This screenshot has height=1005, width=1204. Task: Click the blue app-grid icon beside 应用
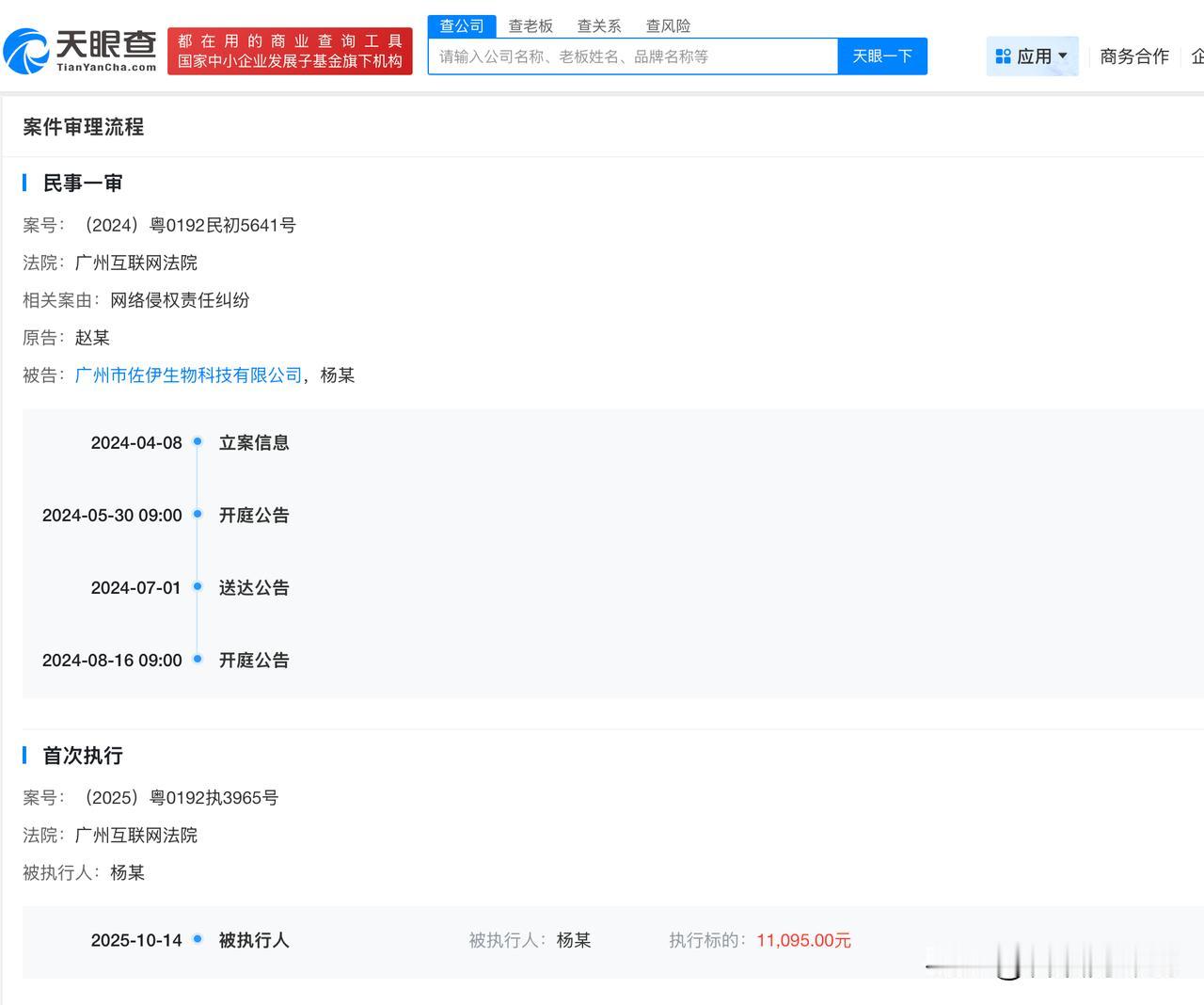pyautogui.click(x=1000, y=56)
